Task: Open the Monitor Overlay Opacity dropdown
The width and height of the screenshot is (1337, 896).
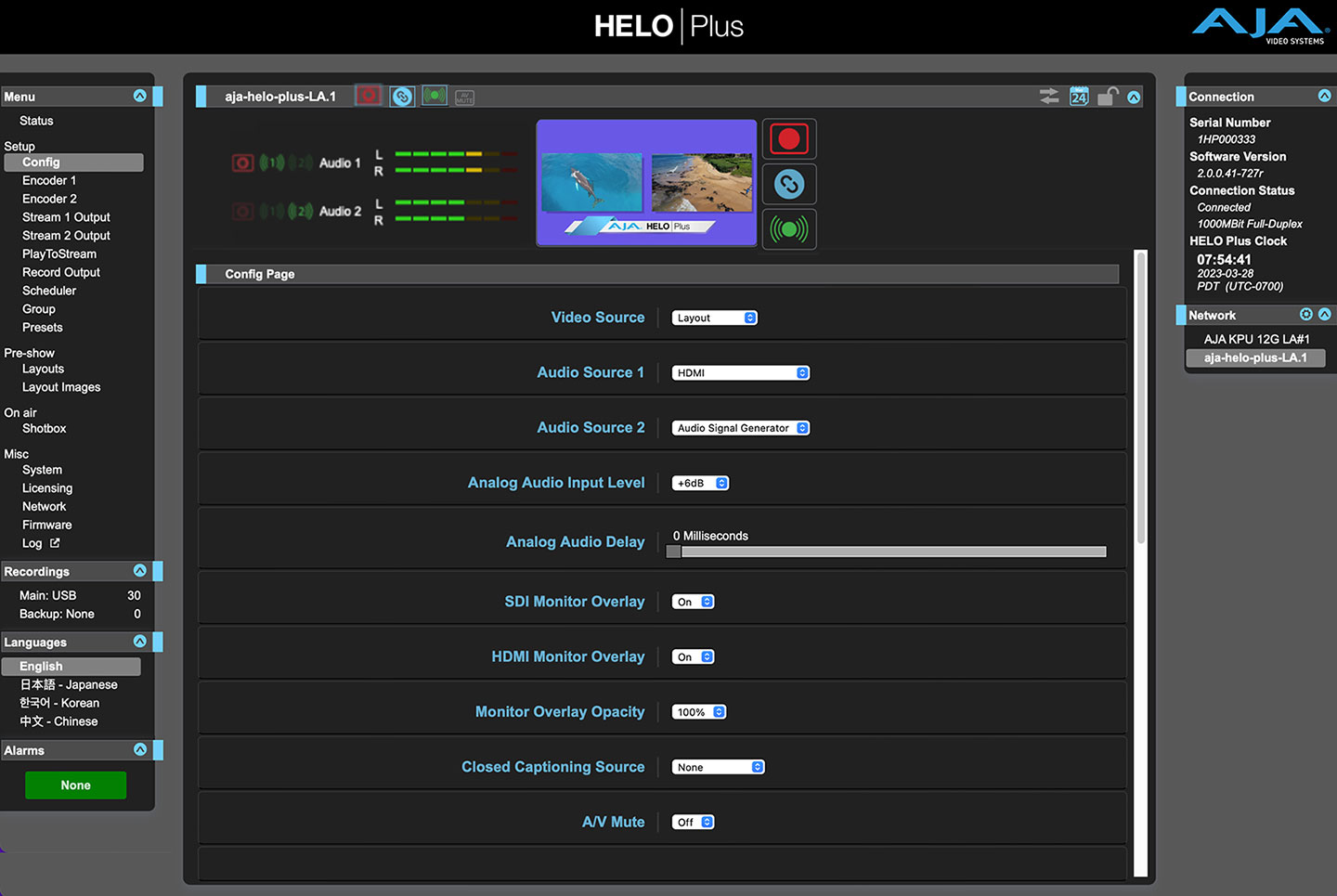Action: [699, 712]
